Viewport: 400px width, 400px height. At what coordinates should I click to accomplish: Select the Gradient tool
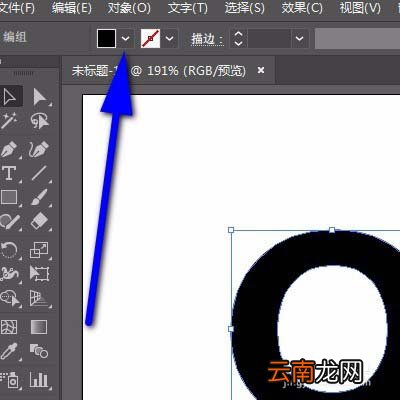coord(39,327)
